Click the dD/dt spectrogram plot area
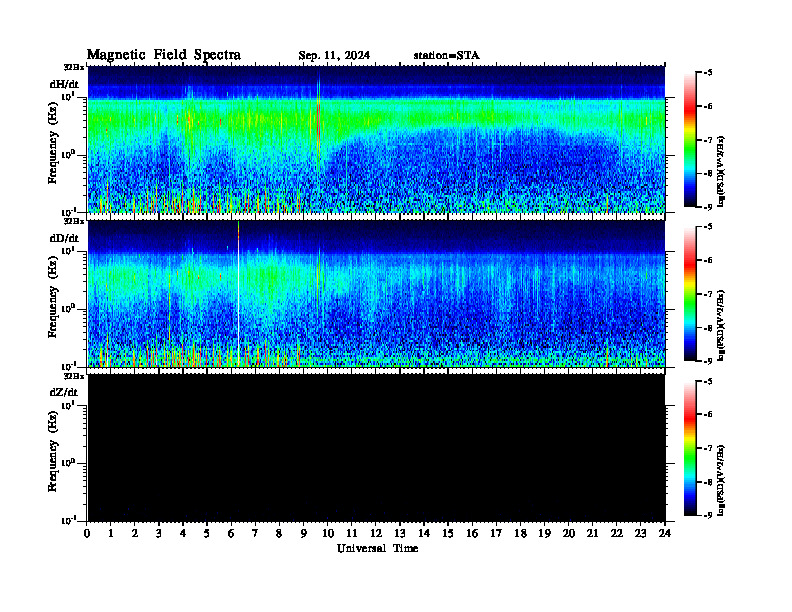 coord(376,293)
